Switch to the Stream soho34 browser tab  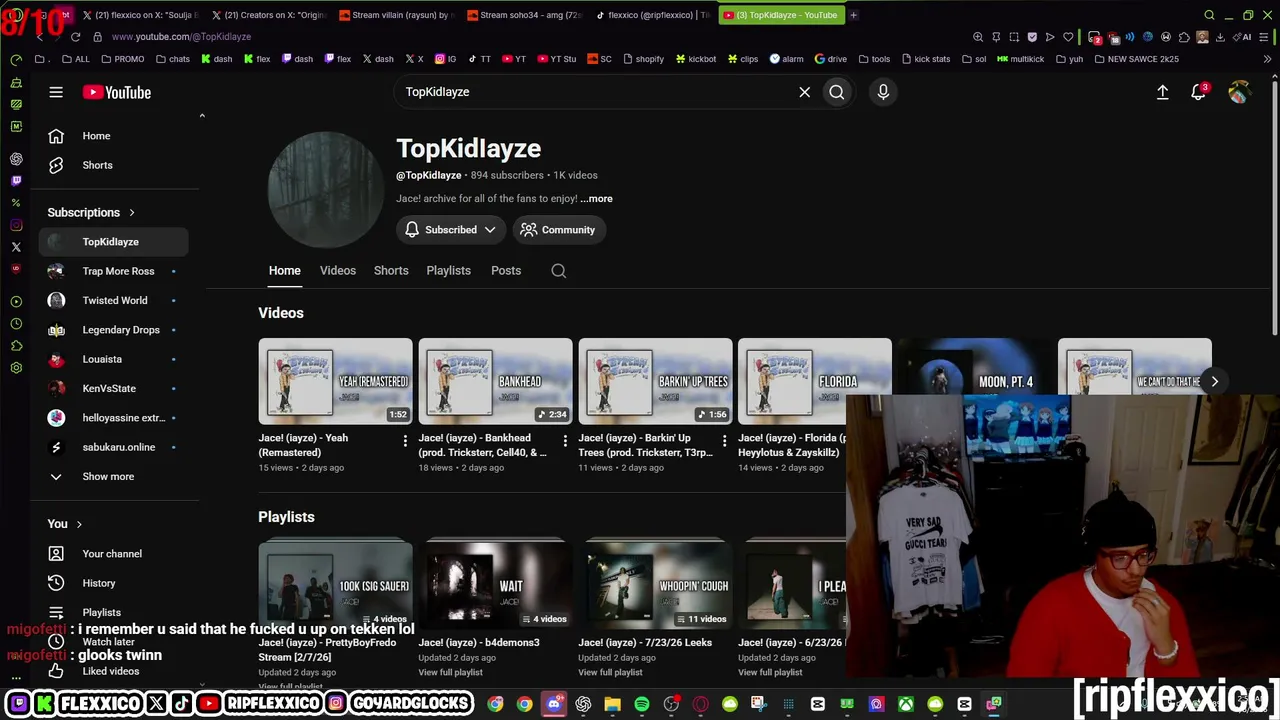(x=525, y=15)
